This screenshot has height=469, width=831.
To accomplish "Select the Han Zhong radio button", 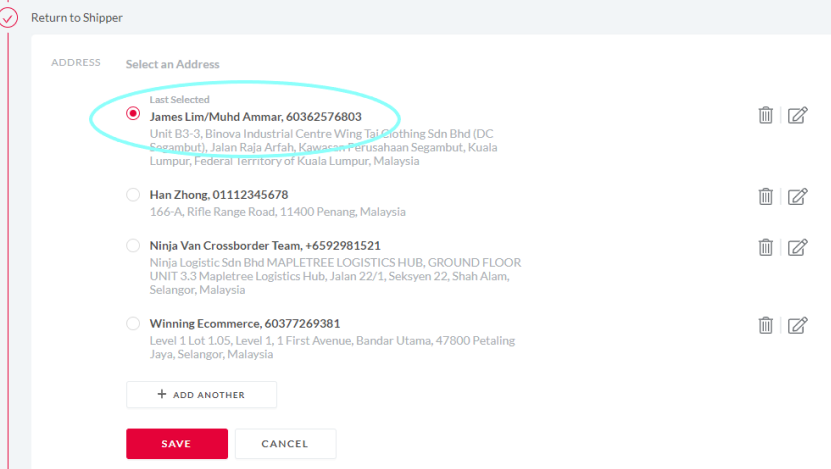I will click(x=133, y=194).
